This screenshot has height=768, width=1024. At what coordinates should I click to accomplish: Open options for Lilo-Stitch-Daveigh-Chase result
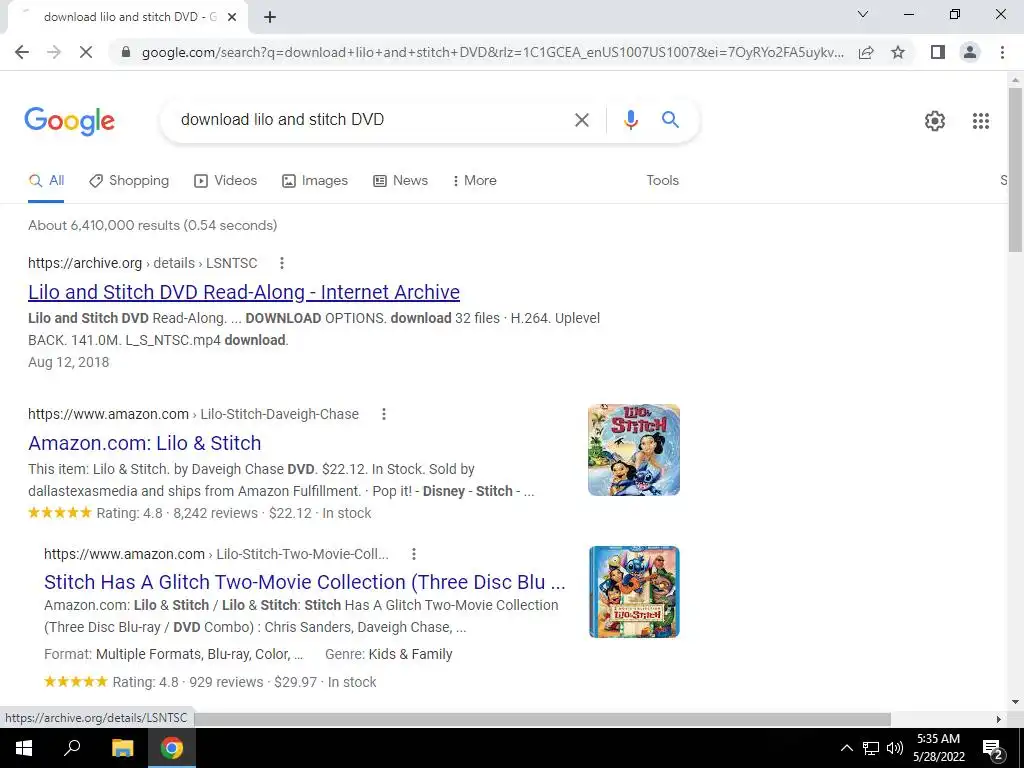point(384,414)
